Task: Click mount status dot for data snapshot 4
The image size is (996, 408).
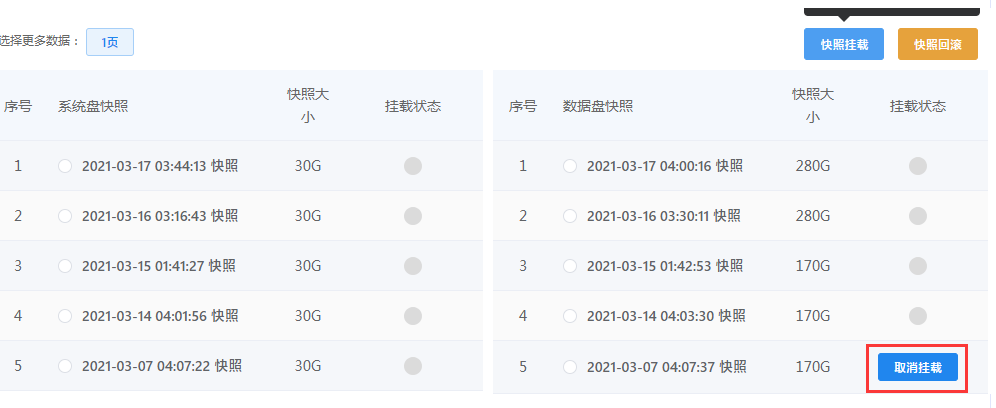Action: point(918,316)
